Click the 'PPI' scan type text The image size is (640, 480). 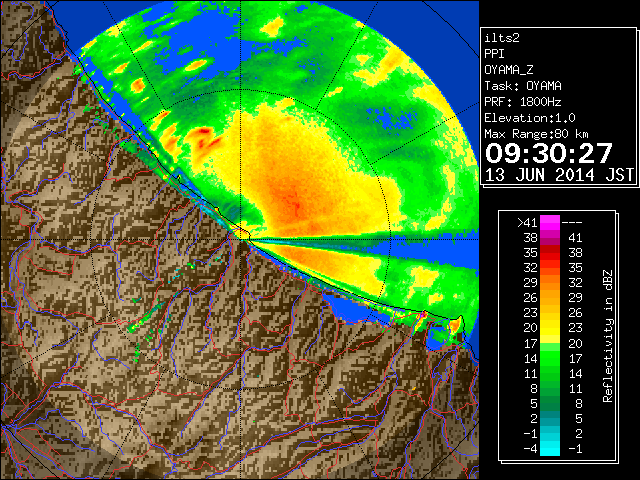(x=494, y=54)
